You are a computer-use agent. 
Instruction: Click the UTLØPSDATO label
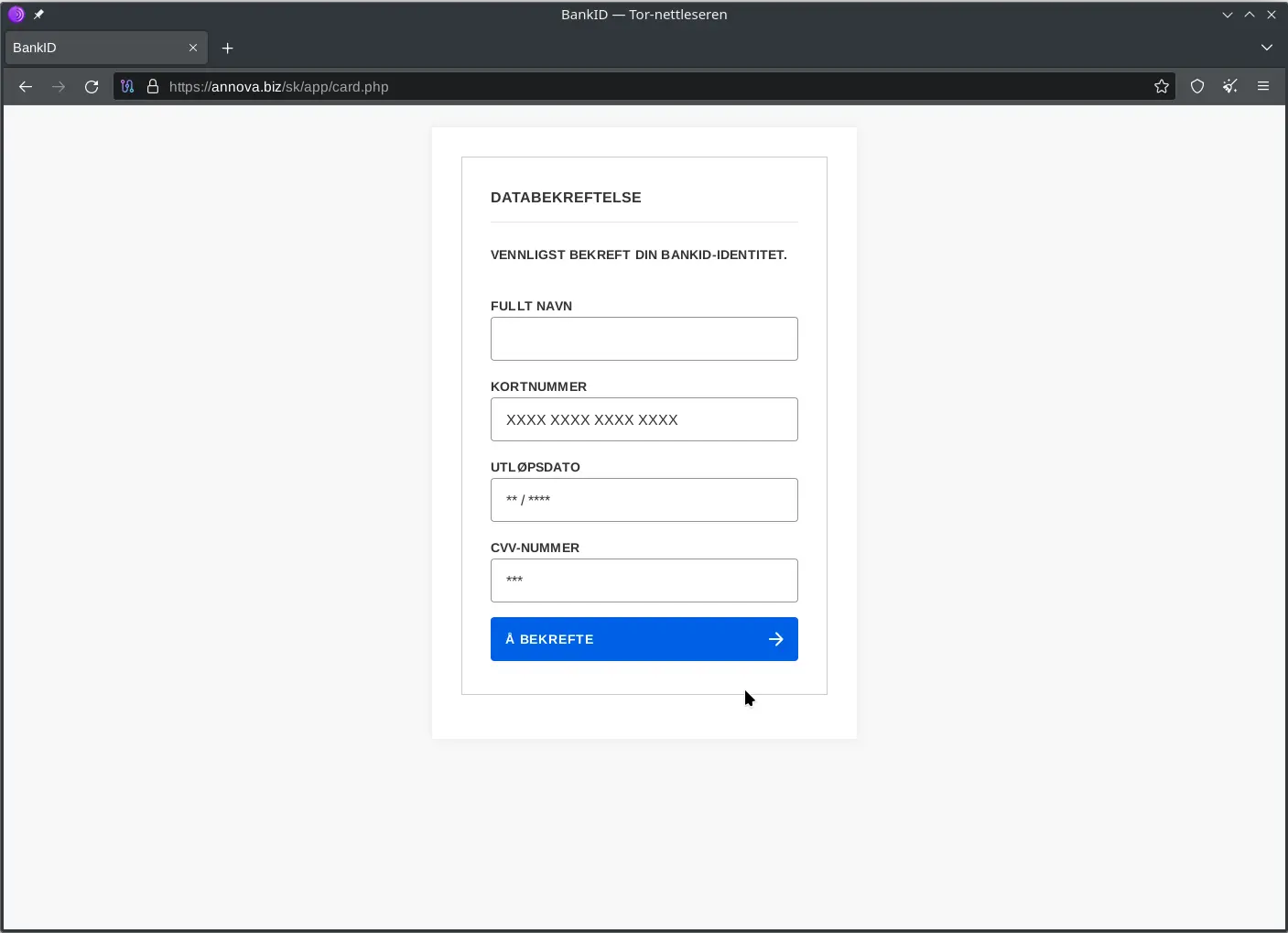536,467
